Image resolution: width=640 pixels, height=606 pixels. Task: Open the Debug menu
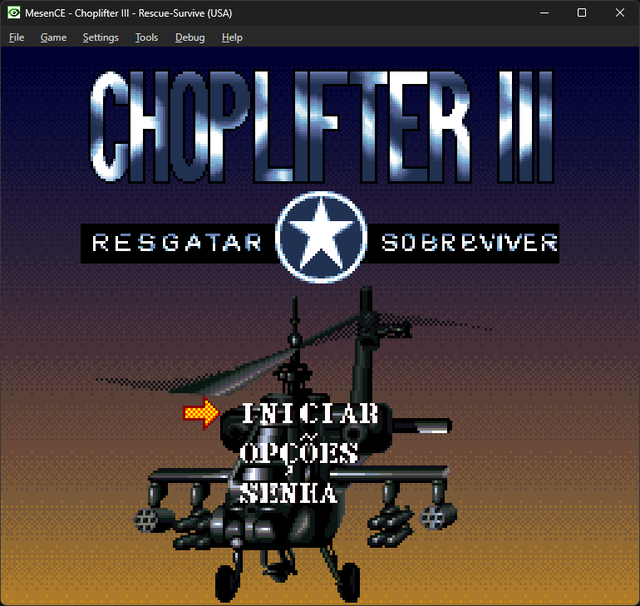tap(190, 38)
